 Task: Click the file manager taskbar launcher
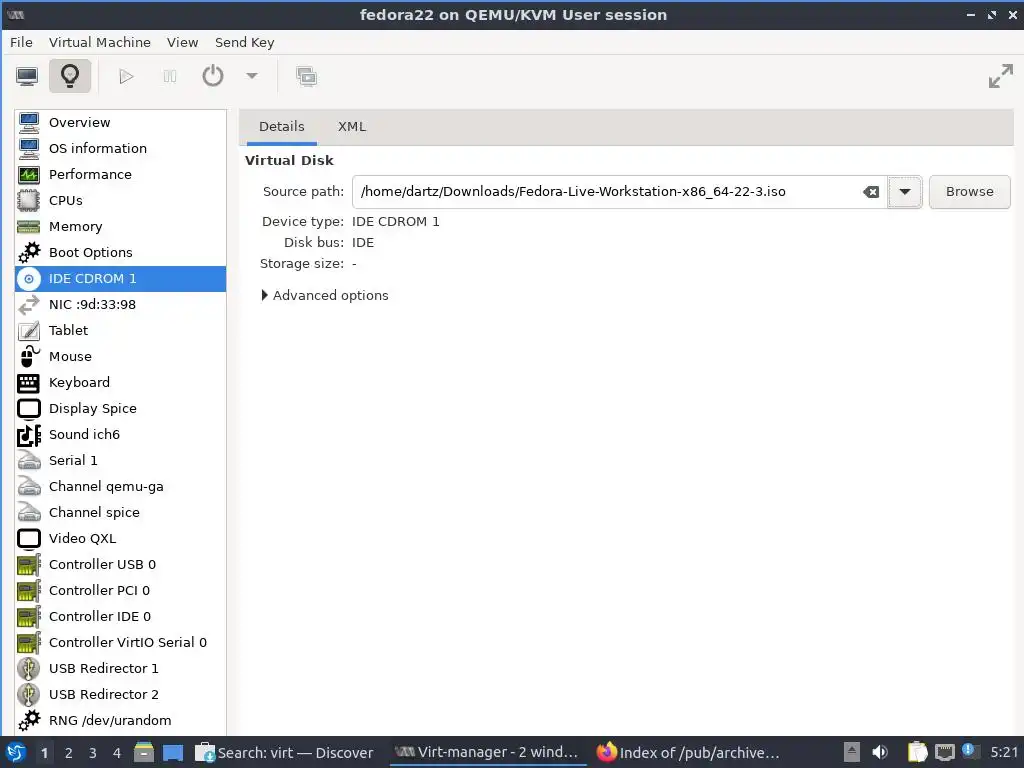[144, 752]
